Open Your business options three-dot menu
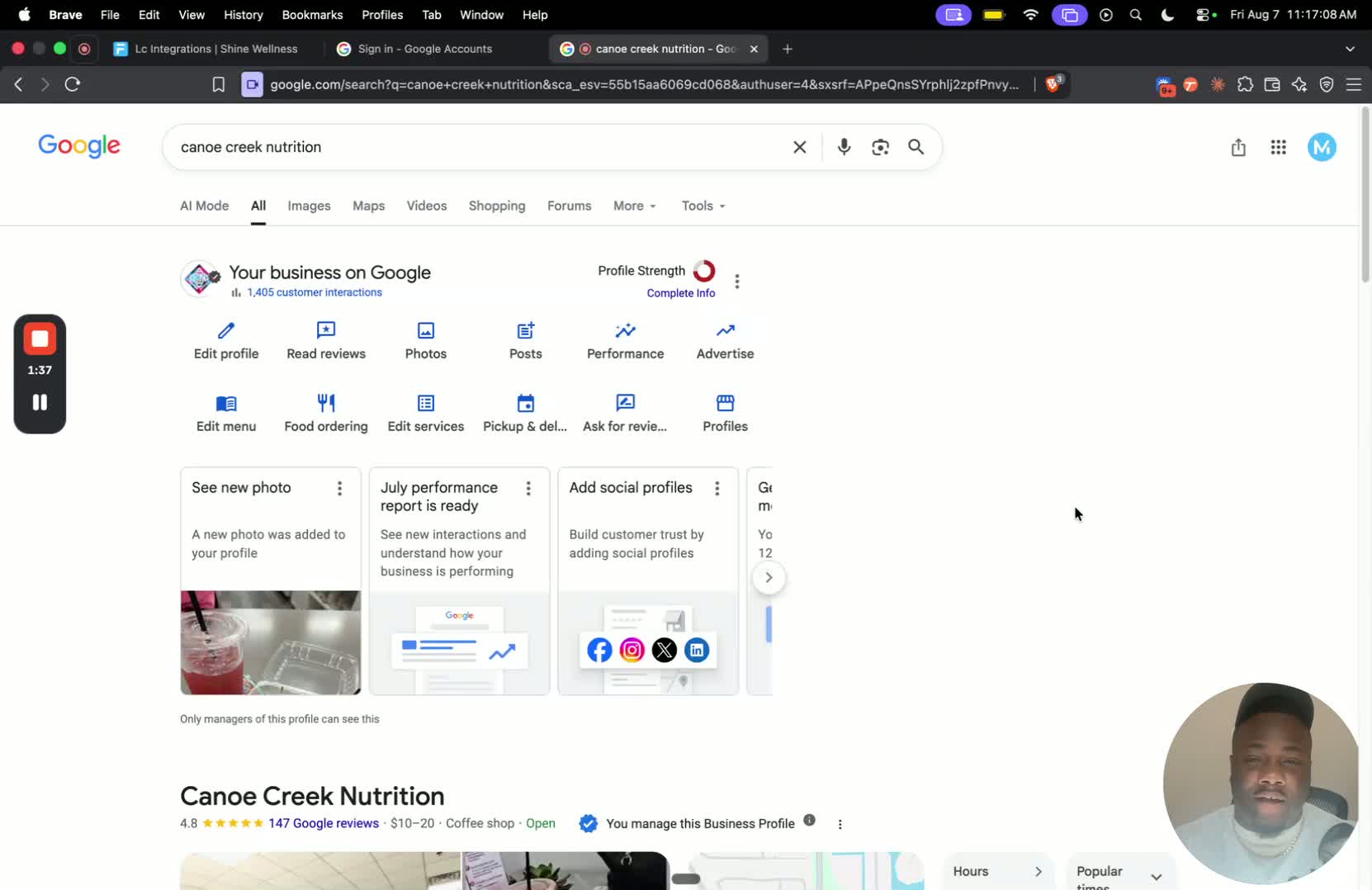 (x=737, y=282)
